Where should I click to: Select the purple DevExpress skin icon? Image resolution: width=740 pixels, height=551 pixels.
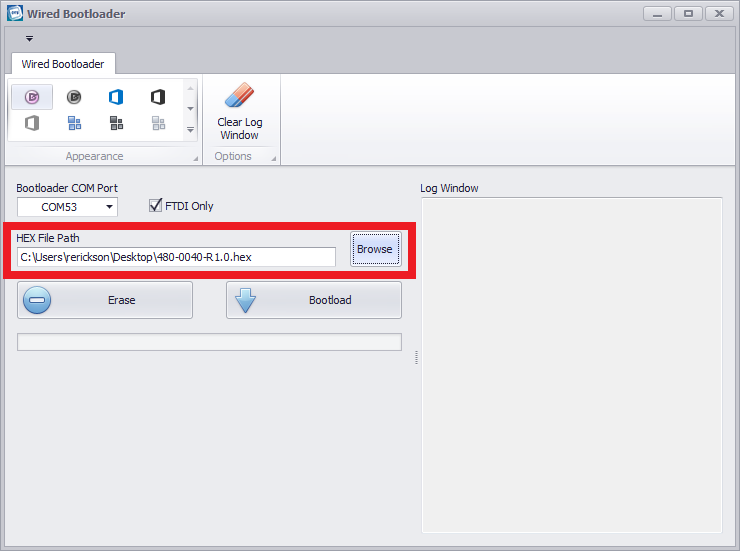point(32,97)
